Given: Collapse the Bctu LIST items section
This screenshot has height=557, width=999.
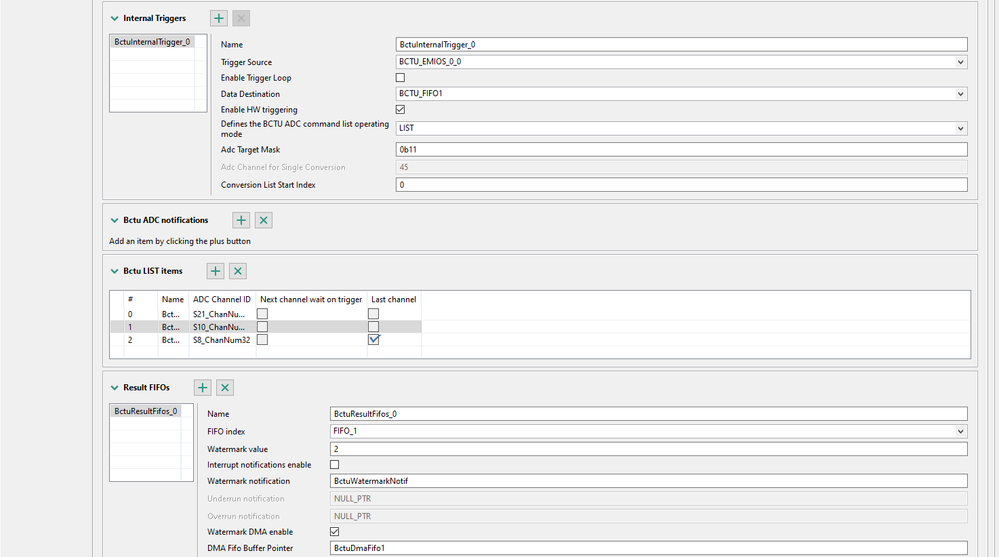Looking at the screenshot, I should point(115,271).
